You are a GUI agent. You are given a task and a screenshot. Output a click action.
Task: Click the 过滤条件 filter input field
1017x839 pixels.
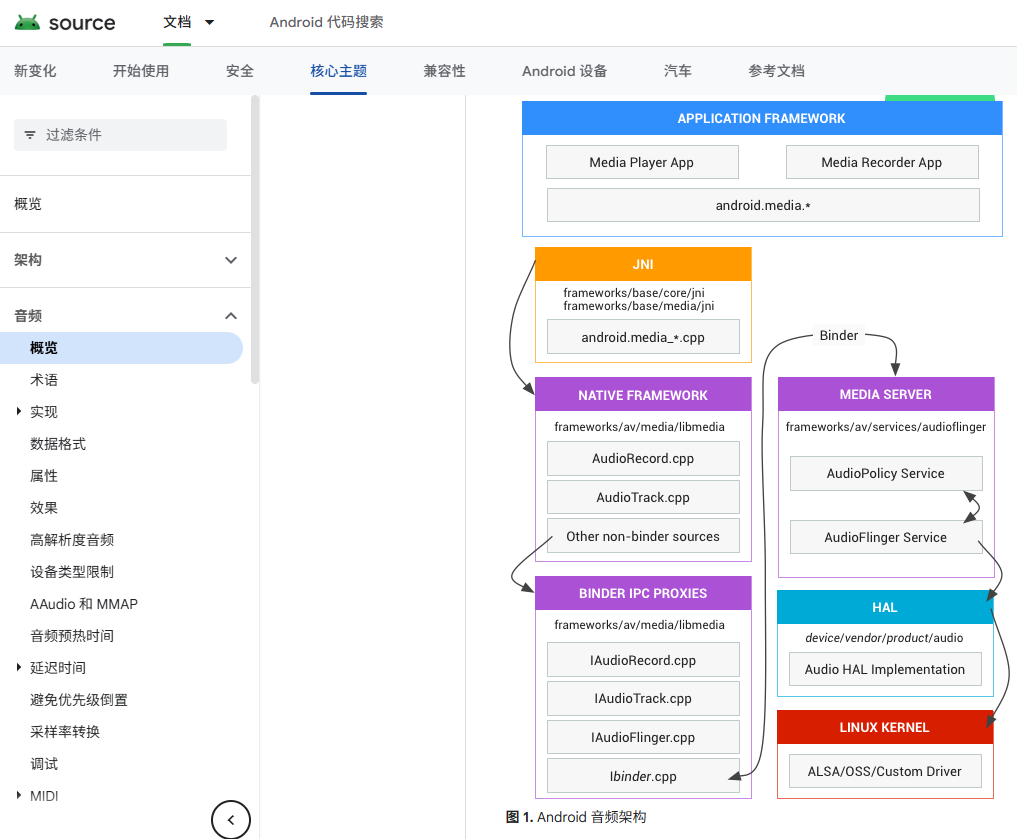(x=130, y=135)
